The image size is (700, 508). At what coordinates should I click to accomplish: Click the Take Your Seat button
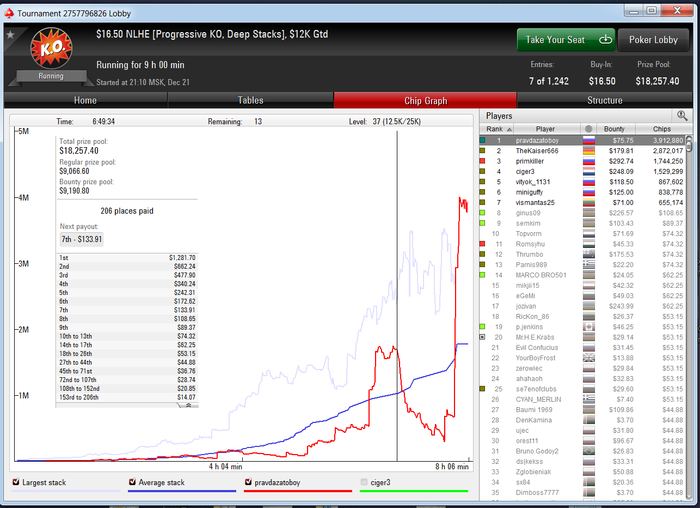click(x=566, y=40)
